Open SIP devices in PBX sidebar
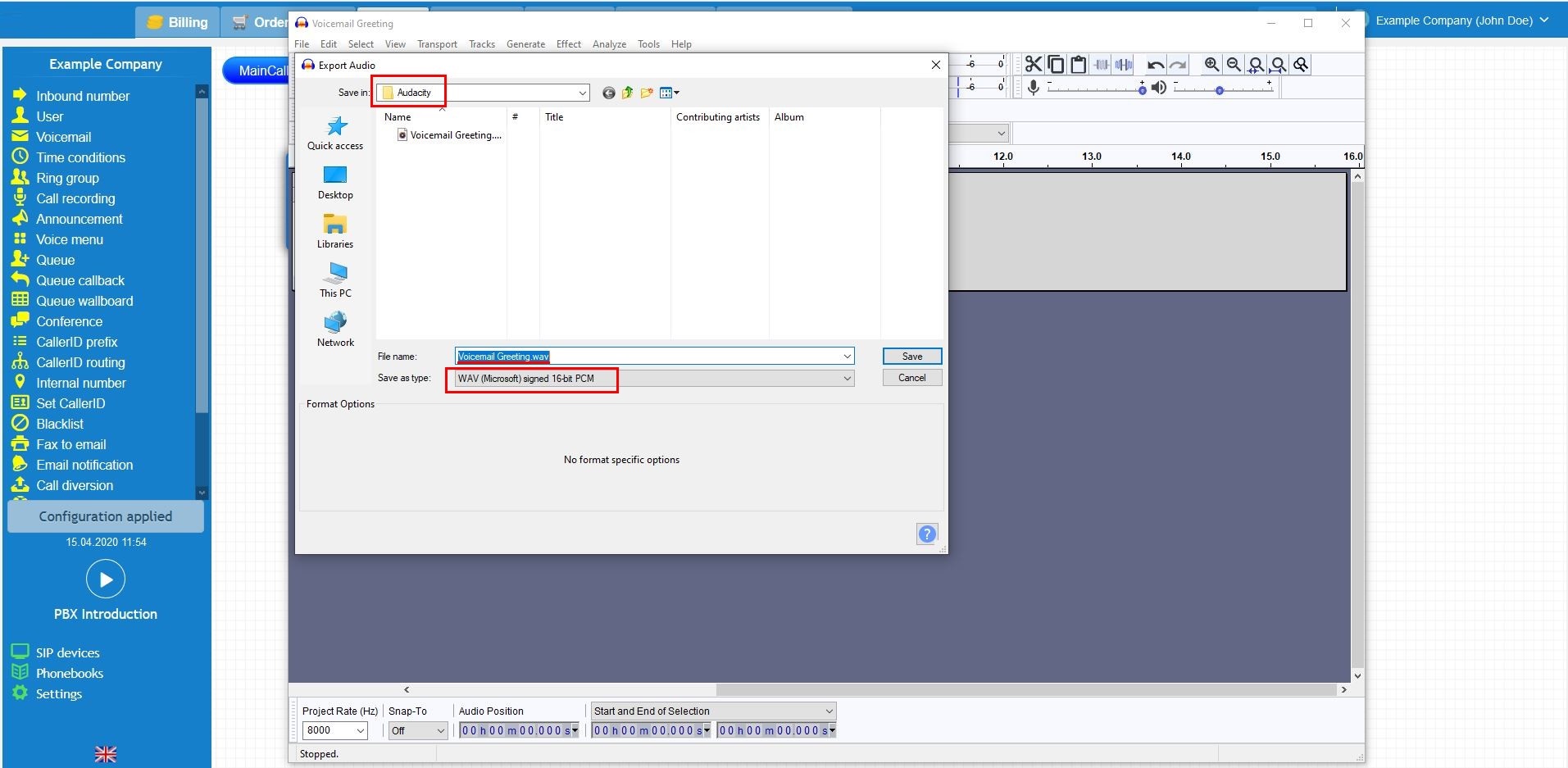This screenshot has width=1568, height=768. pos(67,652)
